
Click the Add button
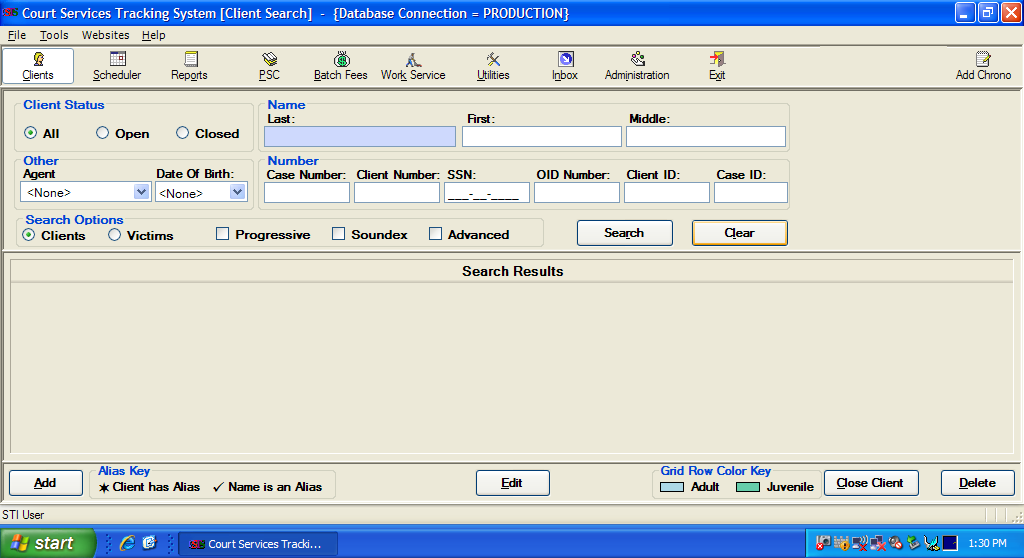coord(45,483)
